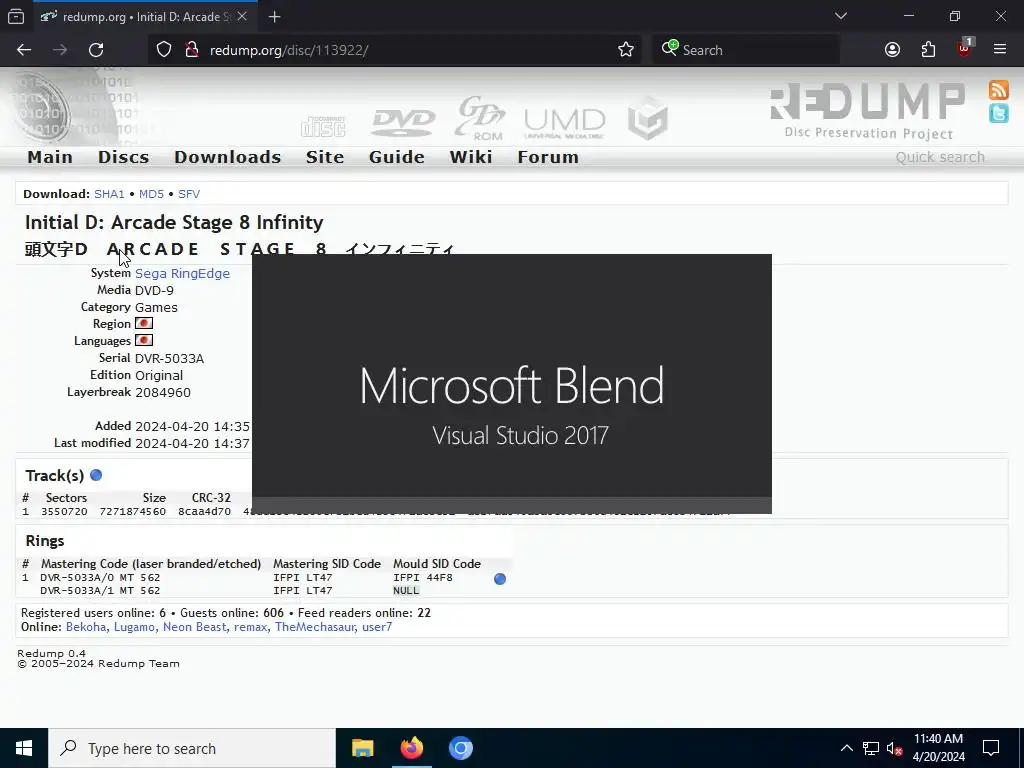Image resolution: width=1024 pixels, height=768 pixels.
Task: Click the DVD logo in header
Action: pos(402,122)
